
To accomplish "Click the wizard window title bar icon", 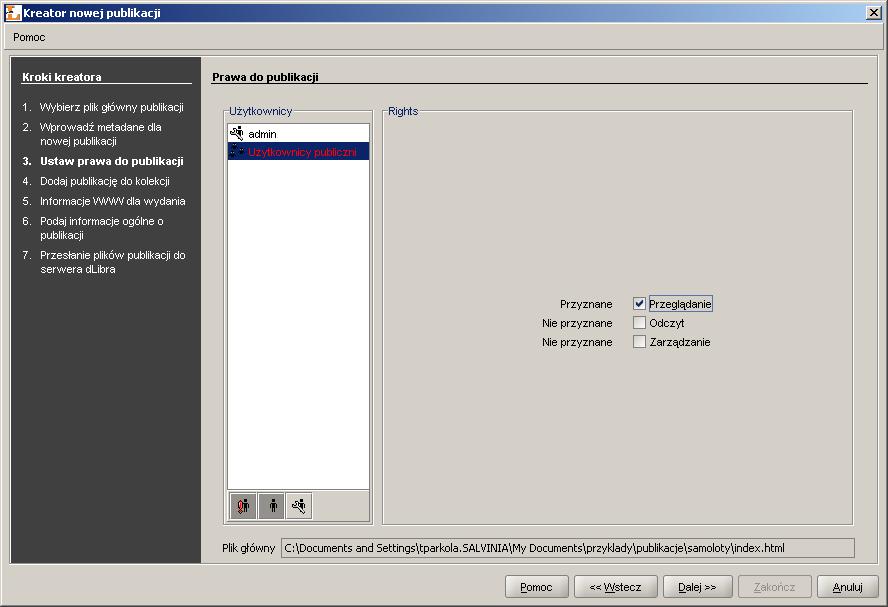I will click(x=12, y=12).
